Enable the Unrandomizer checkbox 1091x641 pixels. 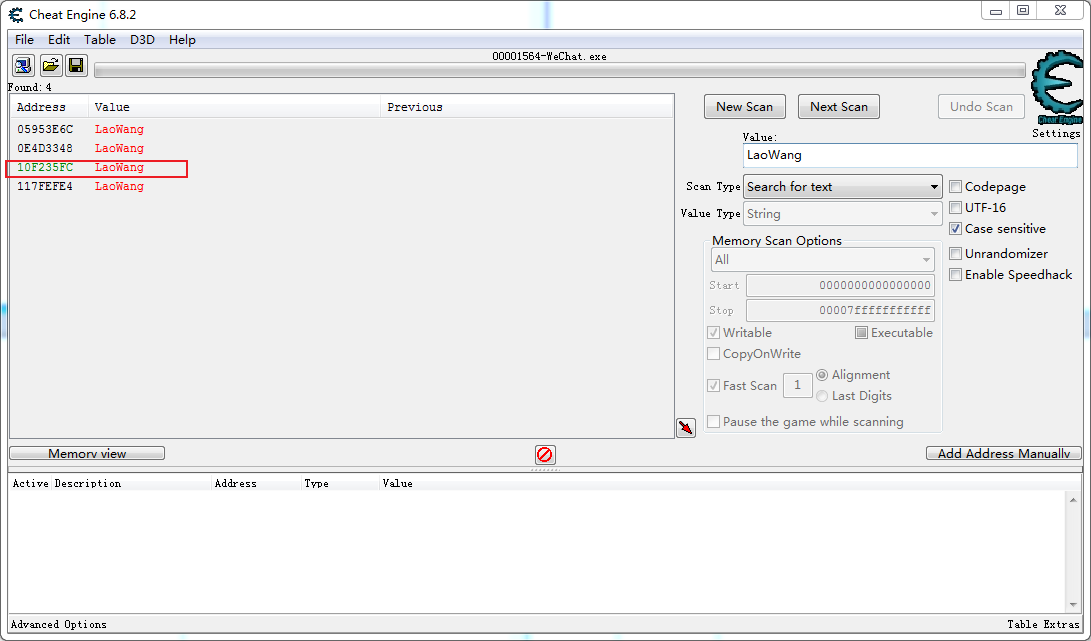(956, 253)
